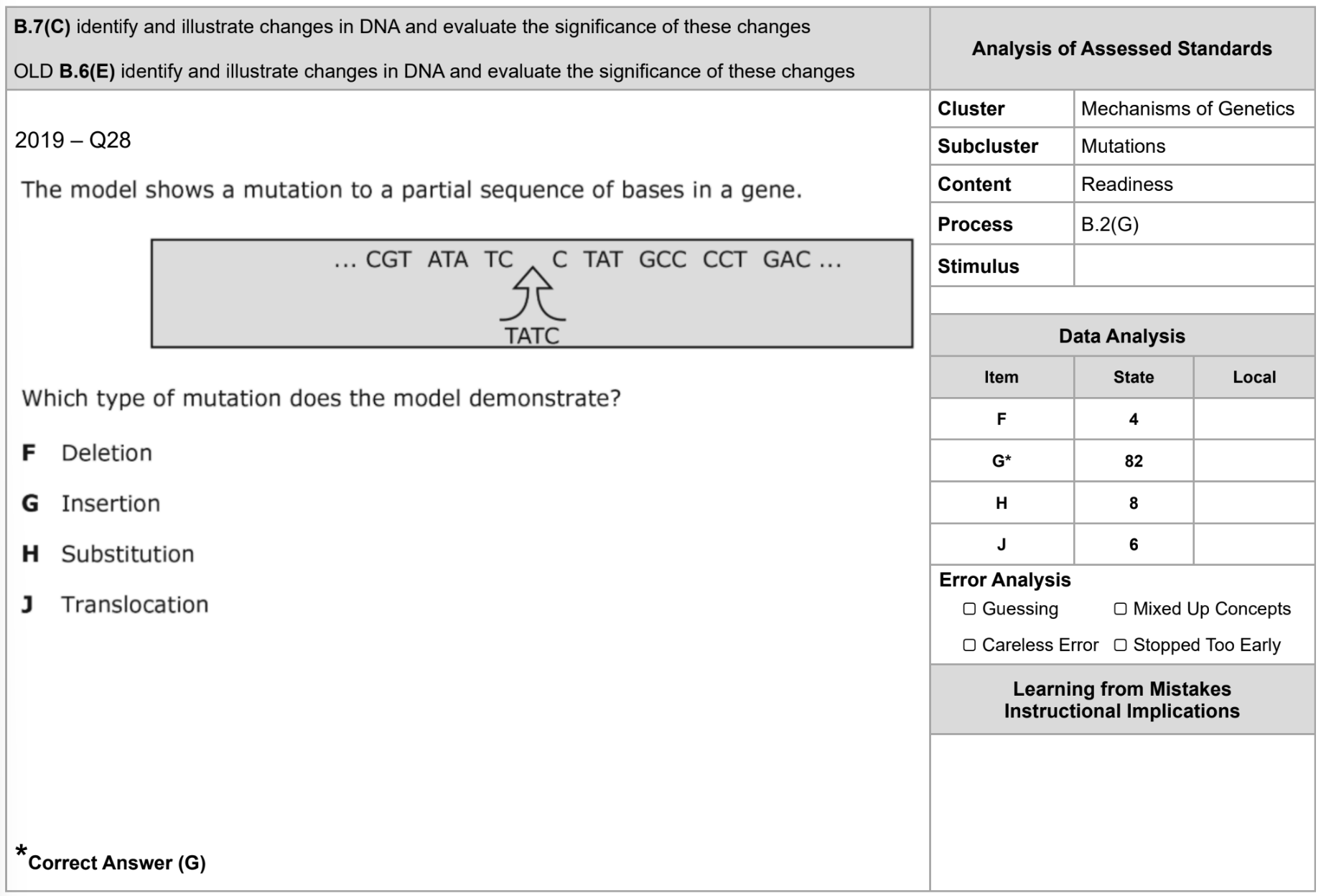The height and width of the screenshot is (896, 1321).
Task: Click the B.2(G) process value
Action: (x=1110, y=225)
